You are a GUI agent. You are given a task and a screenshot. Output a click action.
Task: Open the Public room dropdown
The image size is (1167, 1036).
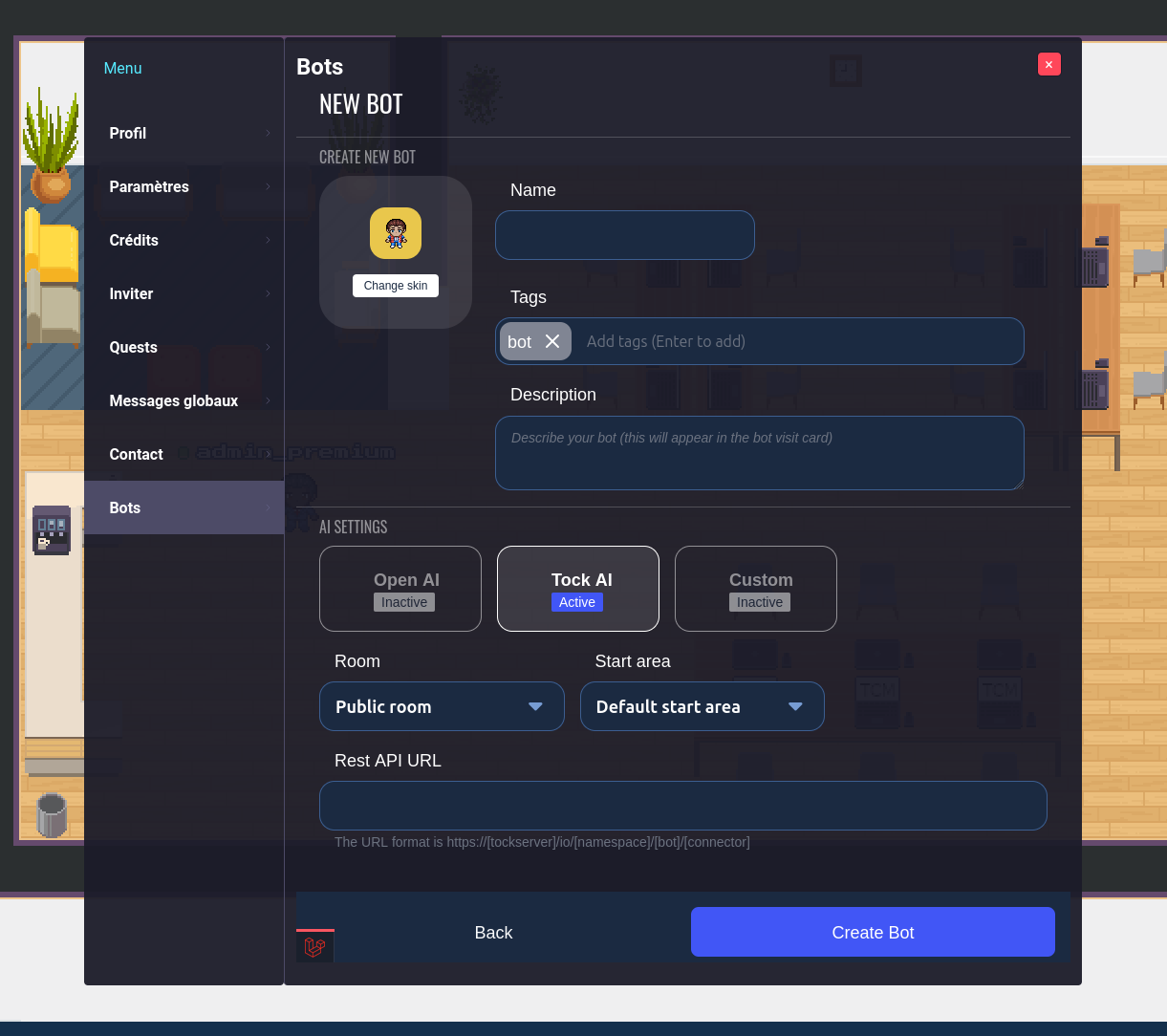[442, 706]
